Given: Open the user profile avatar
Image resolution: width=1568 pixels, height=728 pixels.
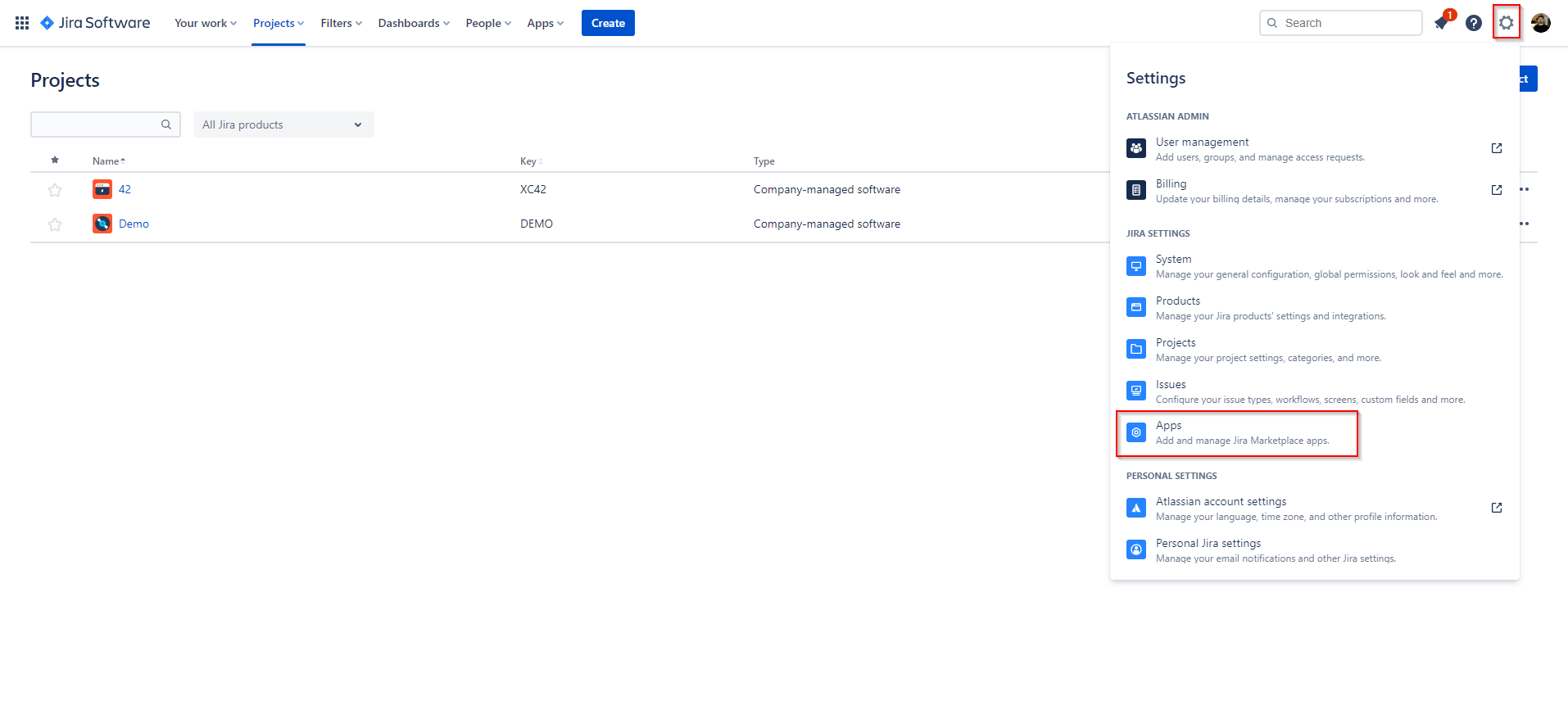Looking at the screenshot, I should (1540, 23).
